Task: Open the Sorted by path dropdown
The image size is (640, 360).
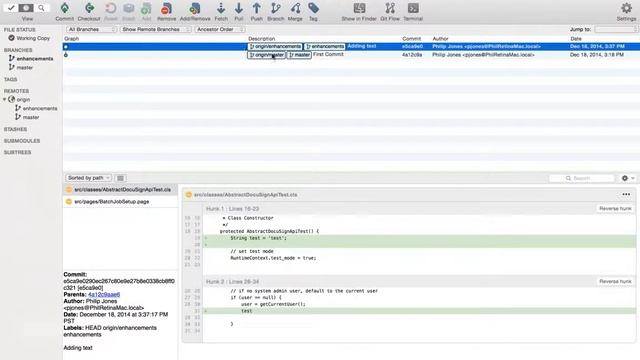Action: pos(88,178)
